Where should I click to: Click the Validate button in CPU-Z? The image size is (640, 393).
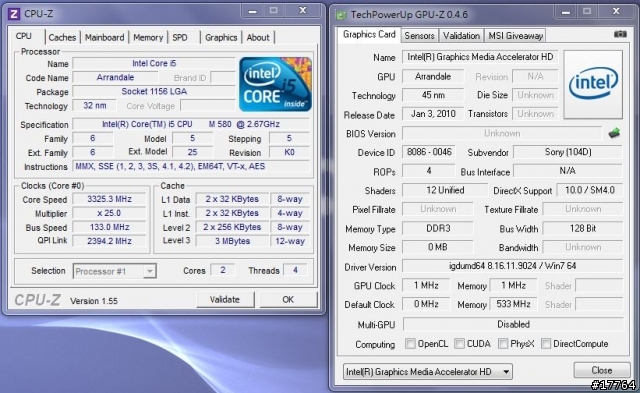(x=224, y=300)
